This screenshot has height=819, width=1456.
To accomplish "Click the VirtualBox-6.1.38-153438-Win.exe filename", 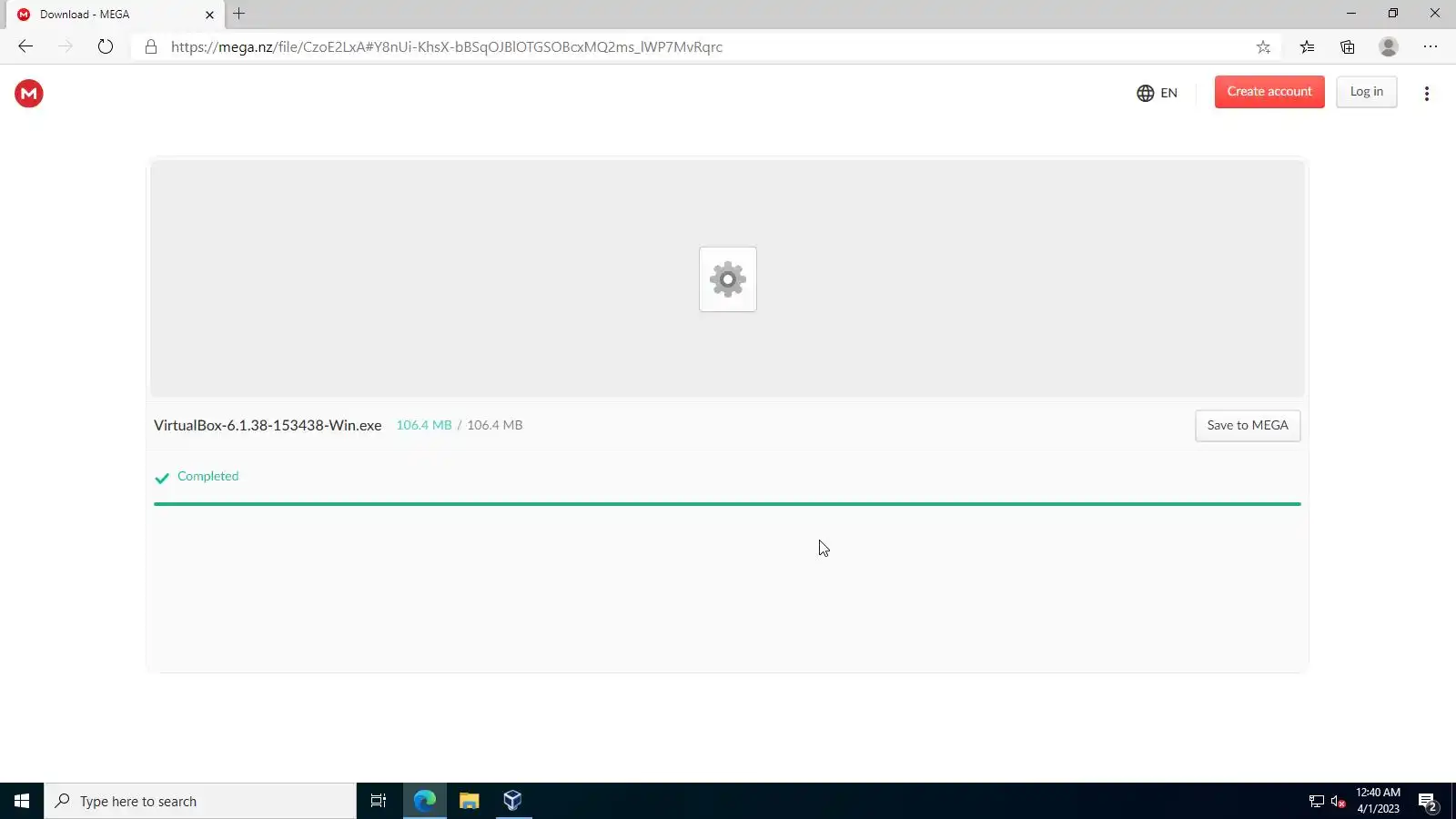I will (268, 425).
